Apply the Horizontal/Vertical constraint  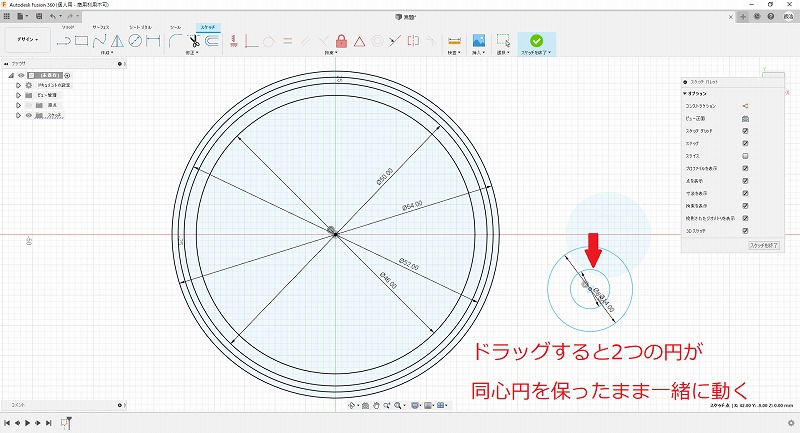[x=234, y=41]
